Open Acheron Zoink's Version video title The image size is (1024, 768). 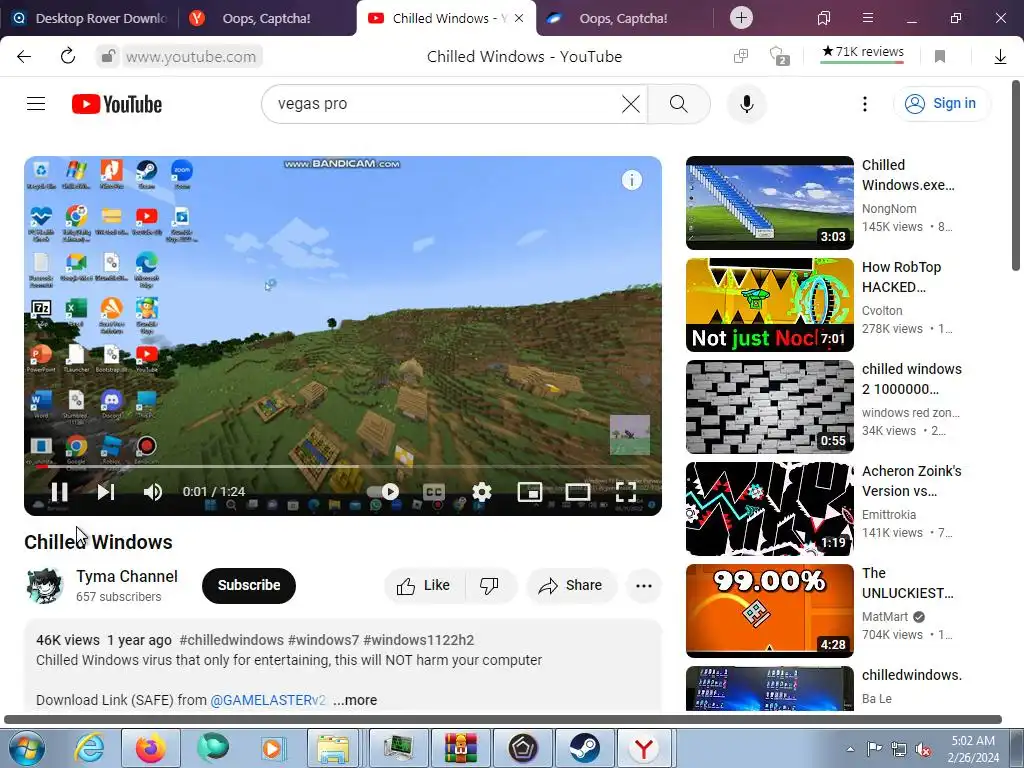(912, 481)
